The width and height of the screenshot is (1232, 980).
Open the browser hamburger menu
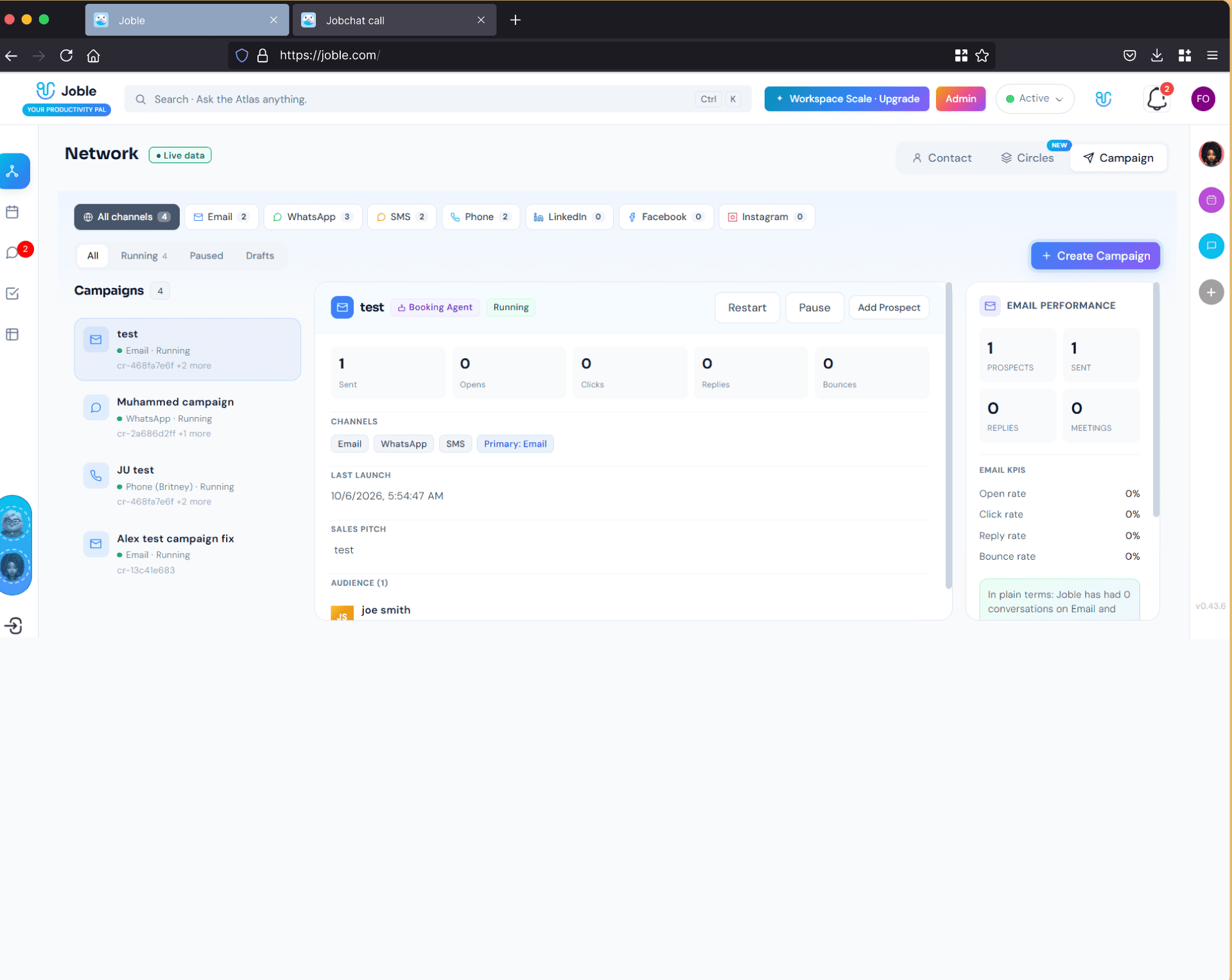pyautogui.click(x=1212, y=56)
